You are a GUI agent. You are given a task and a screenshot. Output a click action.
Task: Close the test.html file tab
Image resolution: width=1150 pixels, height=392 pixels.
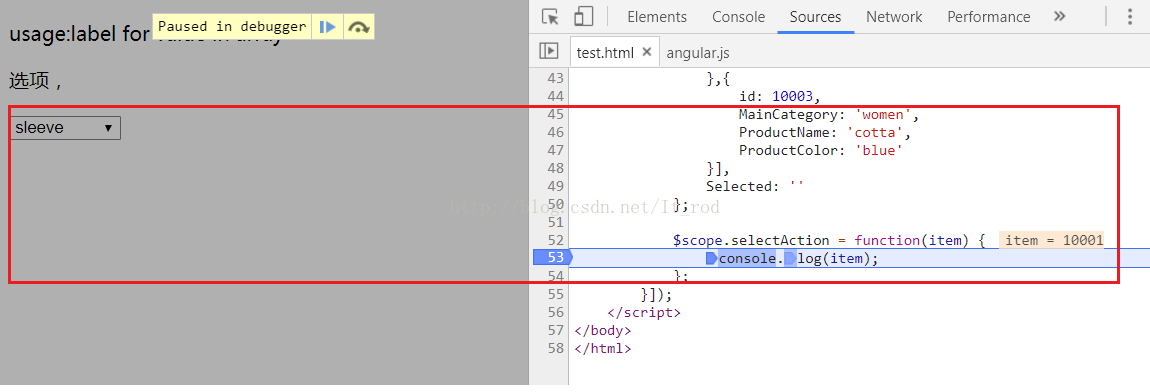(646, 52)
